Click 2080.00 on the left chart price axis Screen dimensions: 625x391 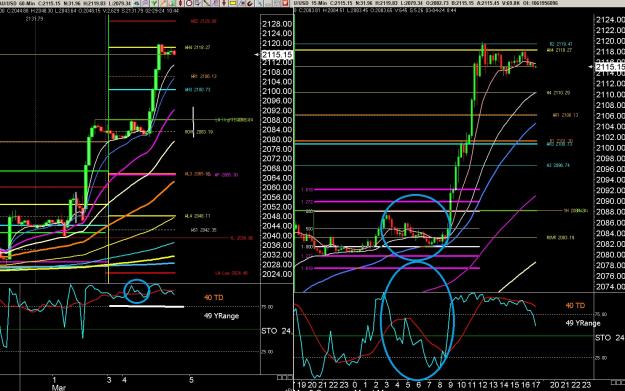pos(277,140)
